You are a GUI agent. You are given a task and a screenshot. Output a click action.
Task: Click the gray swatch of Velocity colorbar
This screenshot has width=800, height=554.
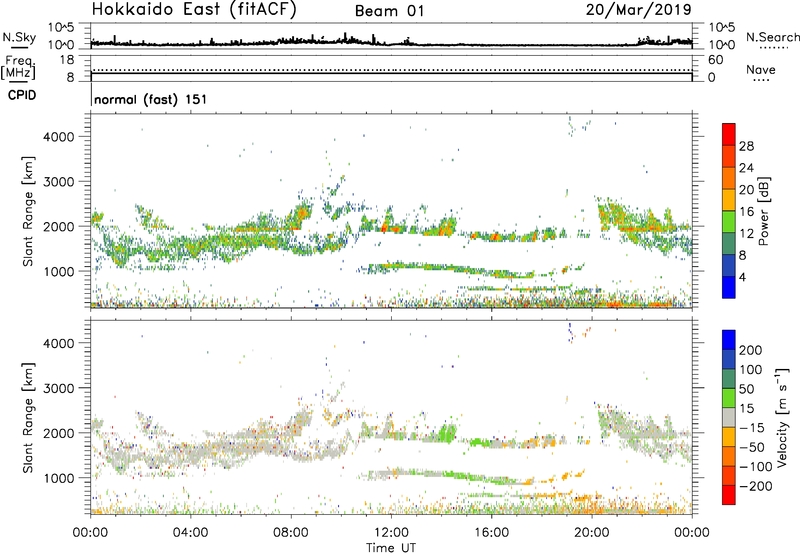[x=729, y=417]
